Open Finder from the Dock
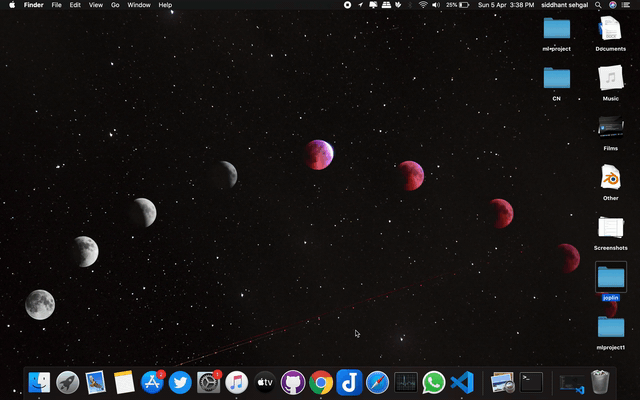 coord(39,382)
